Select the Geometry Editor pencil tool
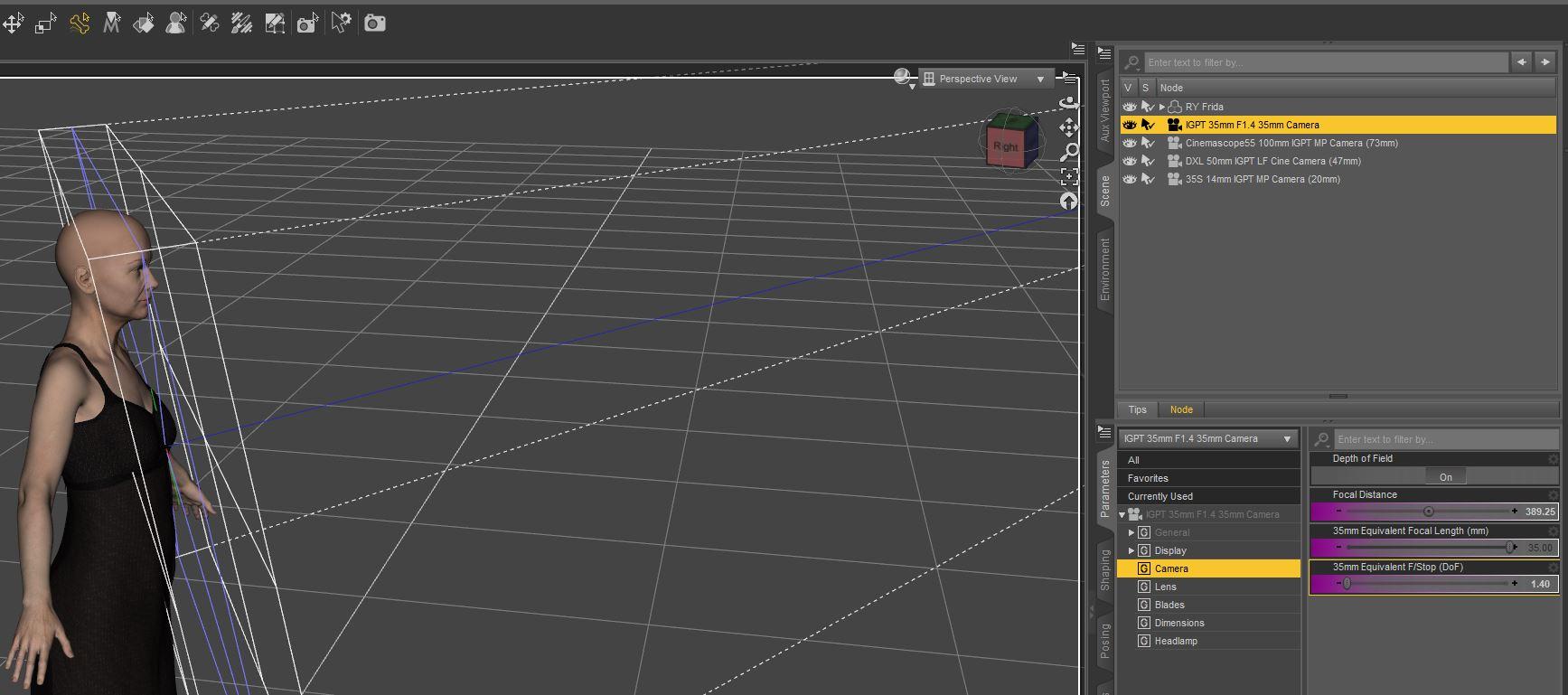Image resolution: width=1568 pixels, height=695 pixels. tap(210, 23)
